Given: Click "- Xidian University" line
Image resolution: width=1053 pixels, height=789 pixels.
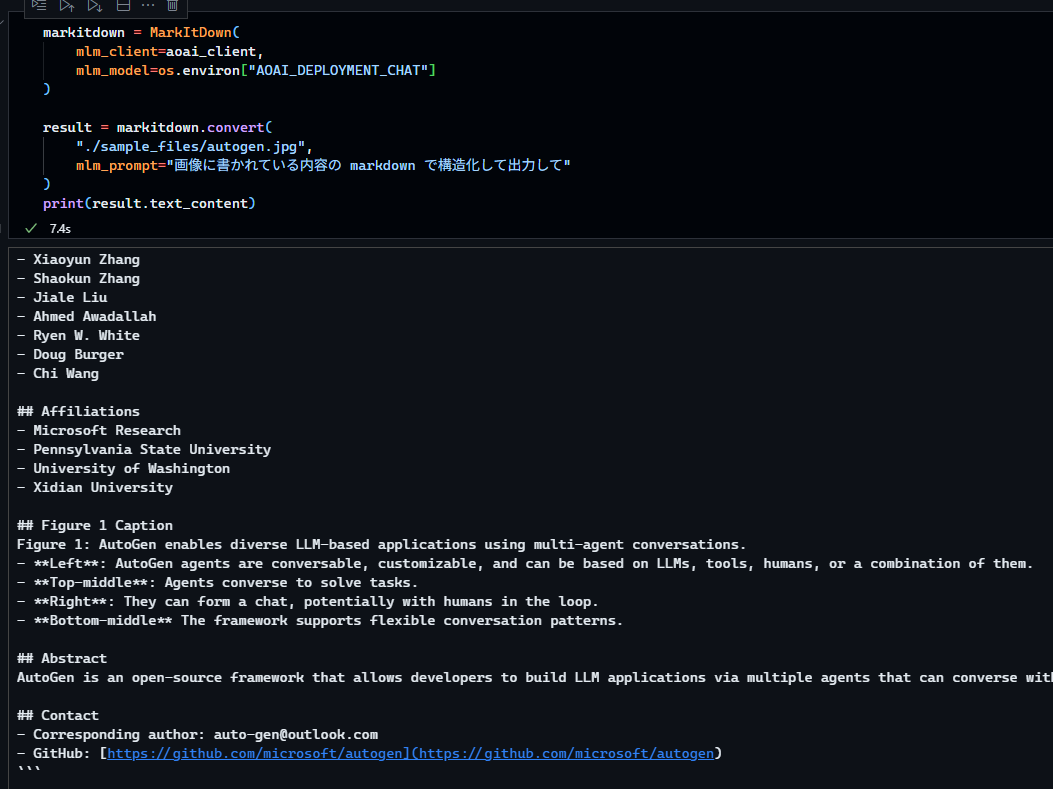Looking at the screenshot, I should coord(95,488).
